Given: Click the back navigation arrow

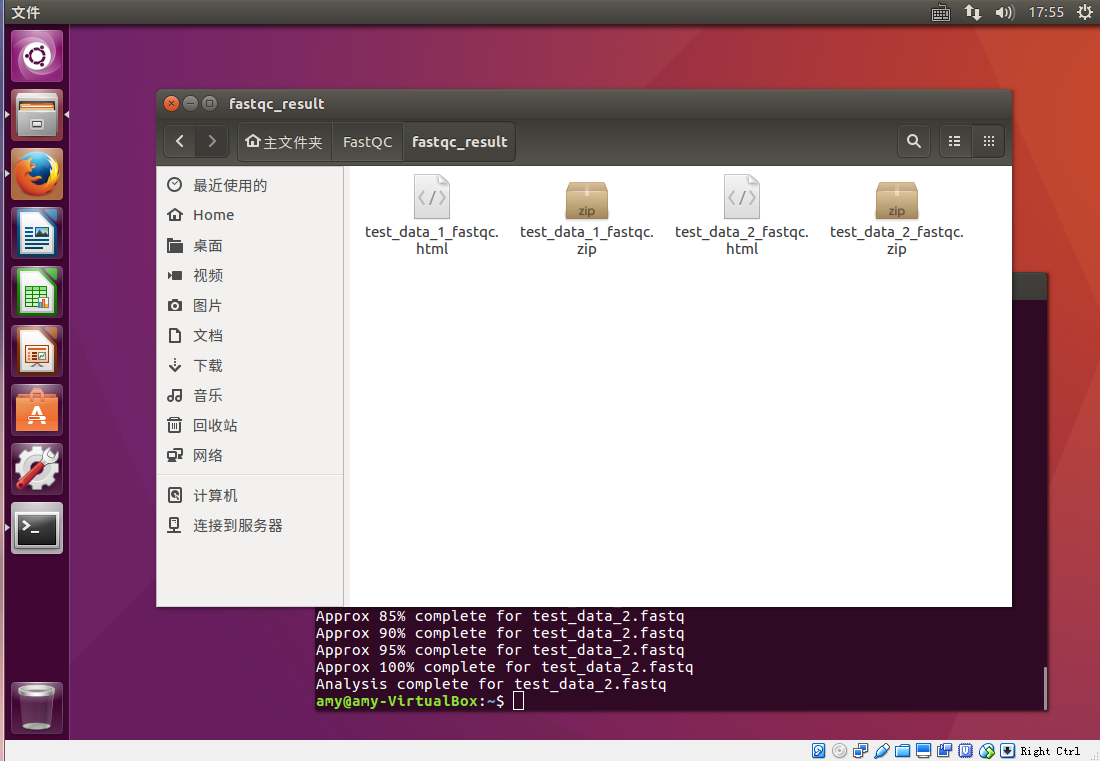Looking at the screenshot, I should (180, 141).
